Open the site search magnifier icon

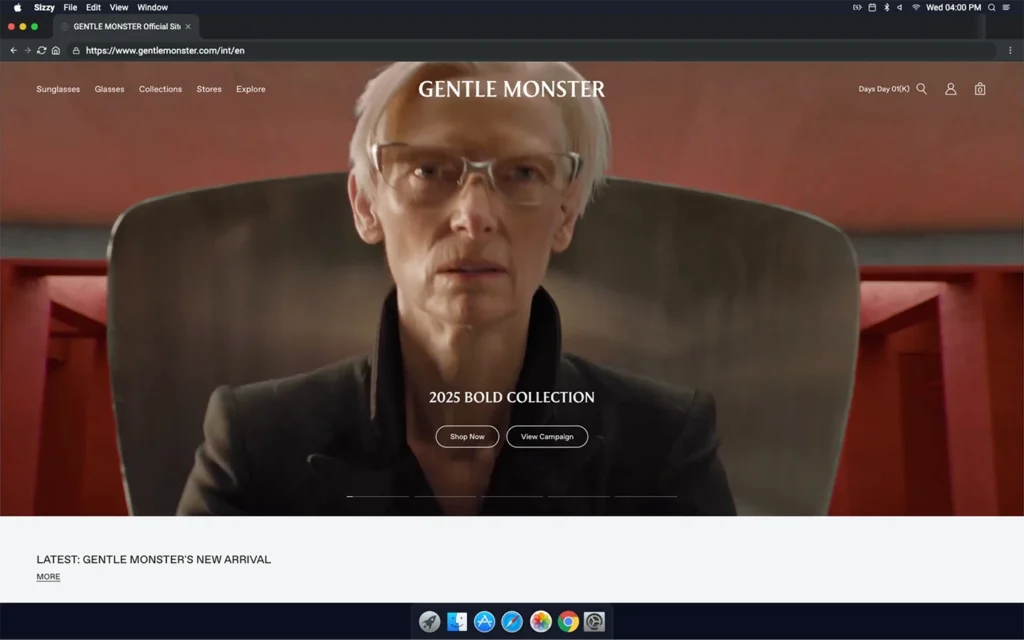921,89
